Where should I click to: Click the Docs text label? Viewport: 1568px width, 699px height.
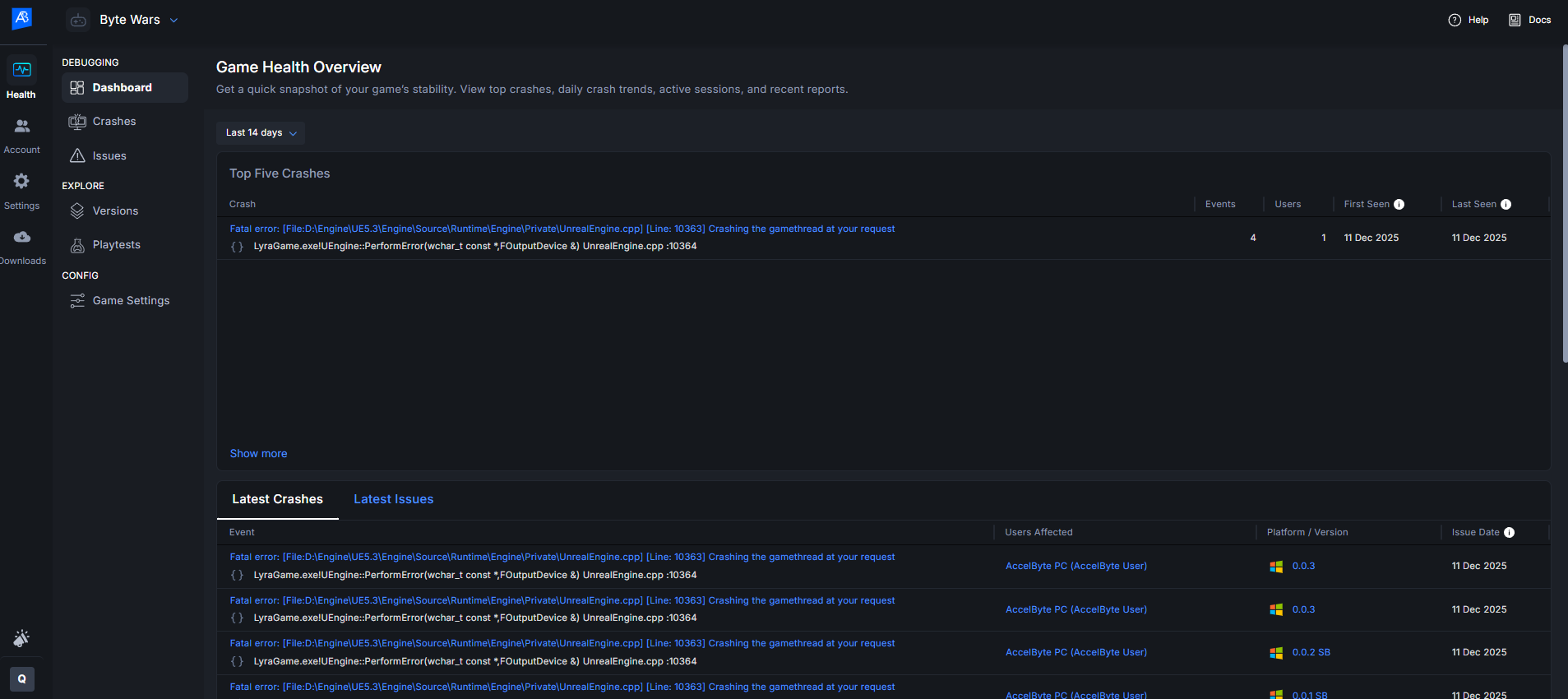(1540, 20)
